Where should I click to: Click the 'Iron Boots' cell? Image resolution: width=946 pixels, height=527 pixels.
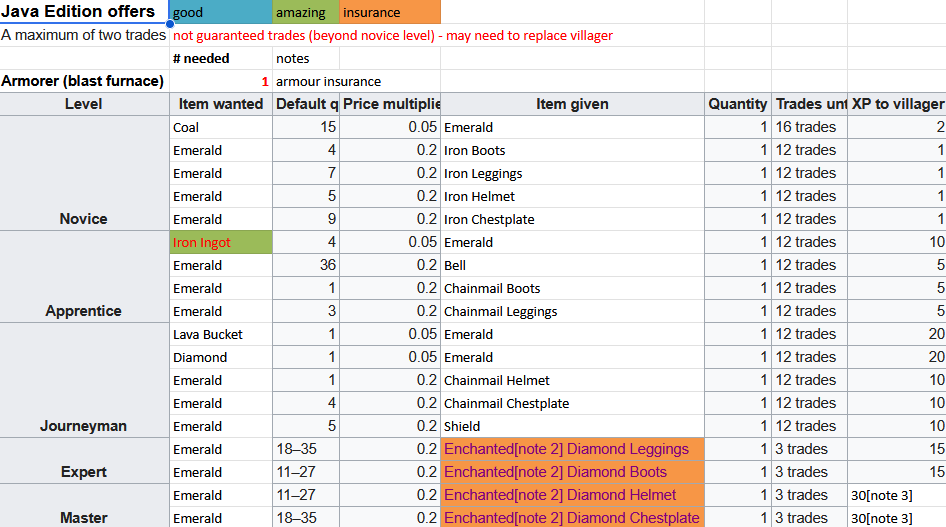pos(572,150)
